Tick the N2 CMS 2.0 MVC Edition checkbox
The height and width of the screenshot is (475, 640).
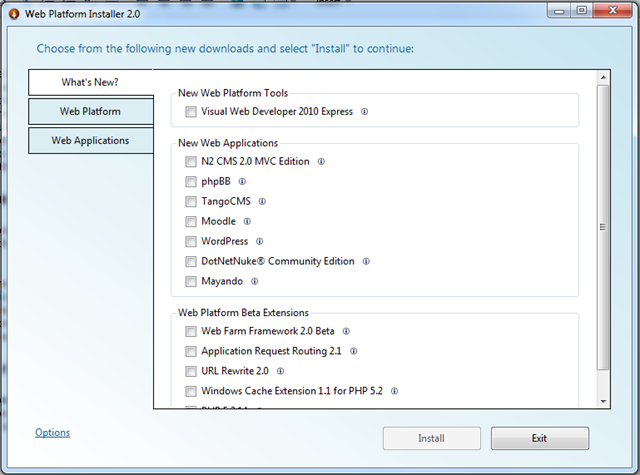191,162
